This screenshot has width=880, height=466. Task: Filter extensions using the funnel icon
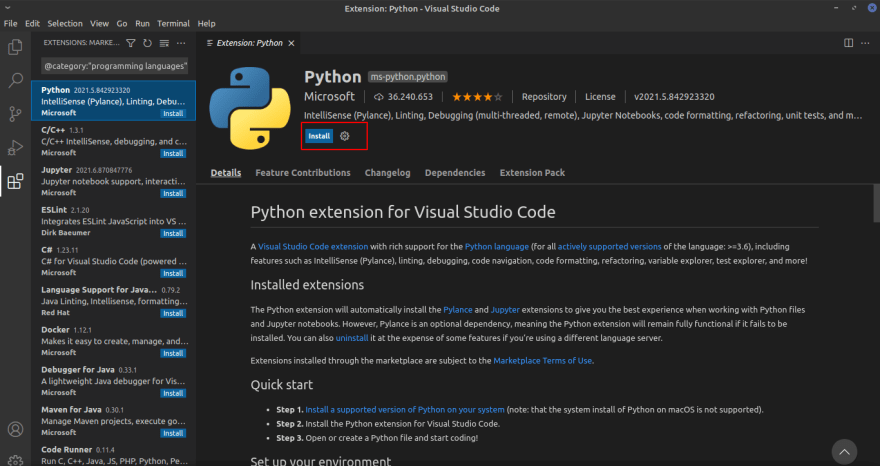point(130,43)
